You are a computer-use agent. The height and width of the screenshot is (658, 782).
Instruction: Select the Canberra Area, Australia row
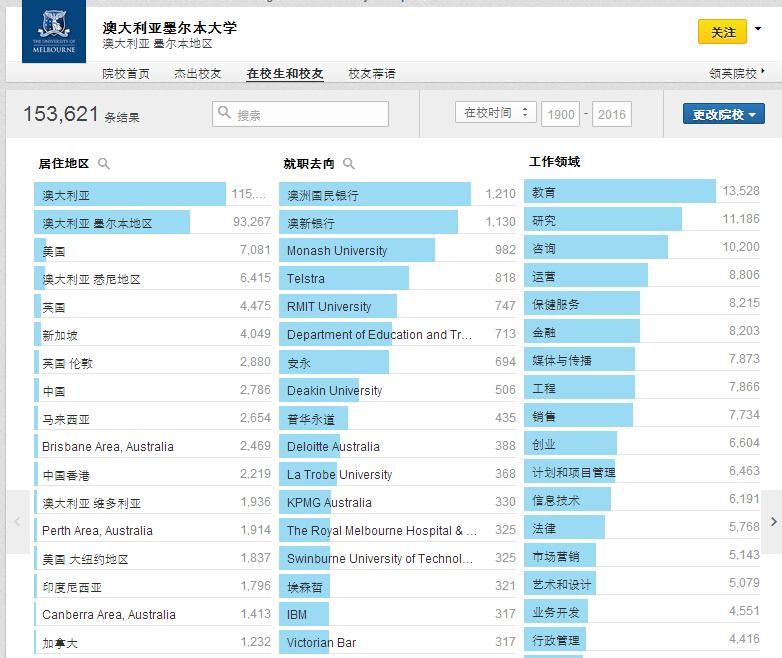pyautogui.click(x=153, y=614)
